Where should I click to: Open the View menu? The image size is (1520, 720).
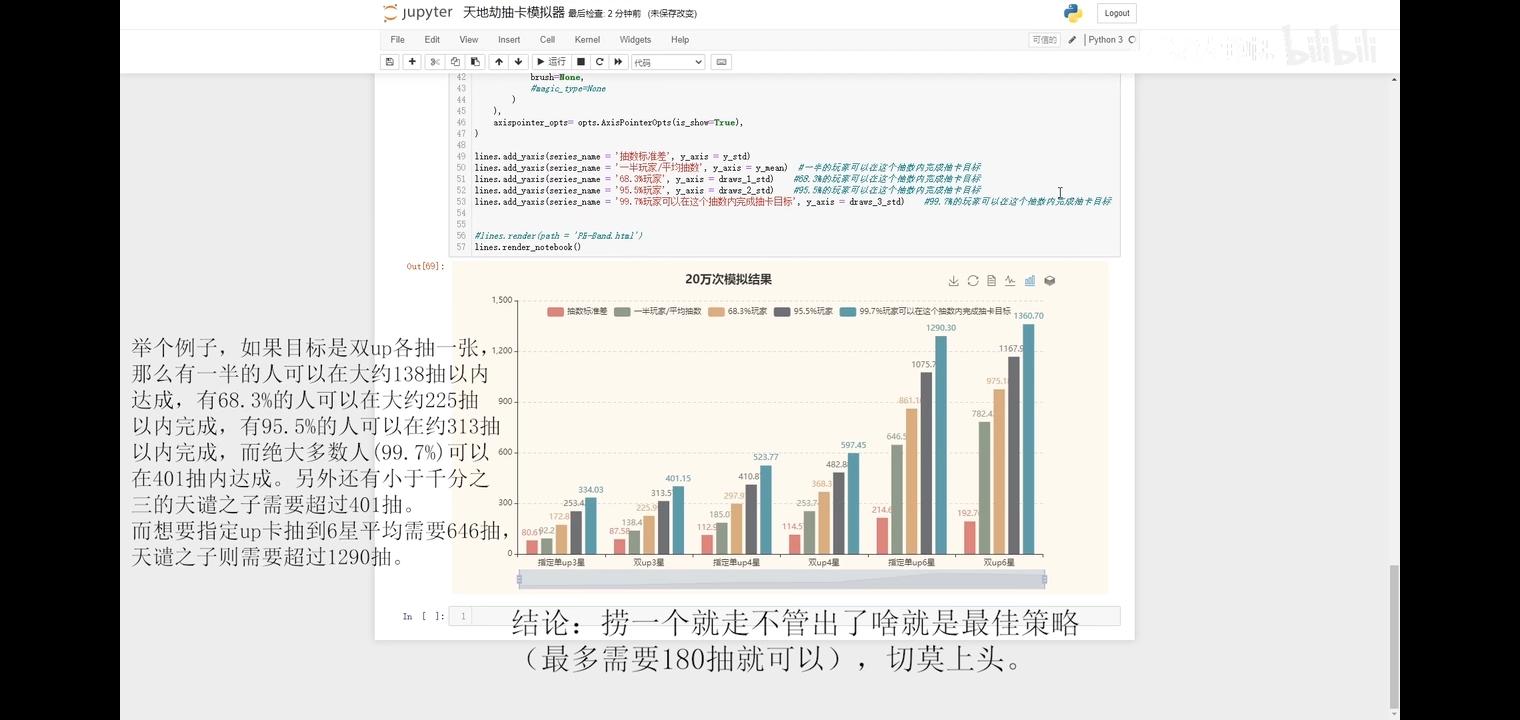point(468,40)
